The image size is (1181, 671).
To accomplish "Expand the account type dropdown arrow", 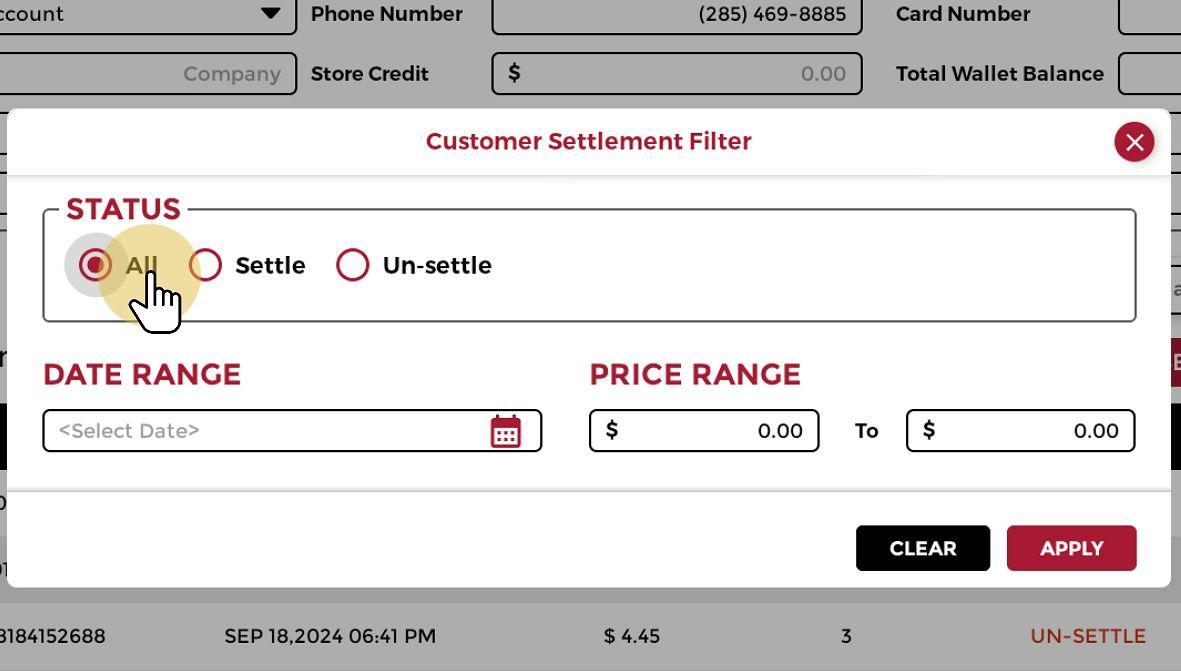I will pos(270,14).
